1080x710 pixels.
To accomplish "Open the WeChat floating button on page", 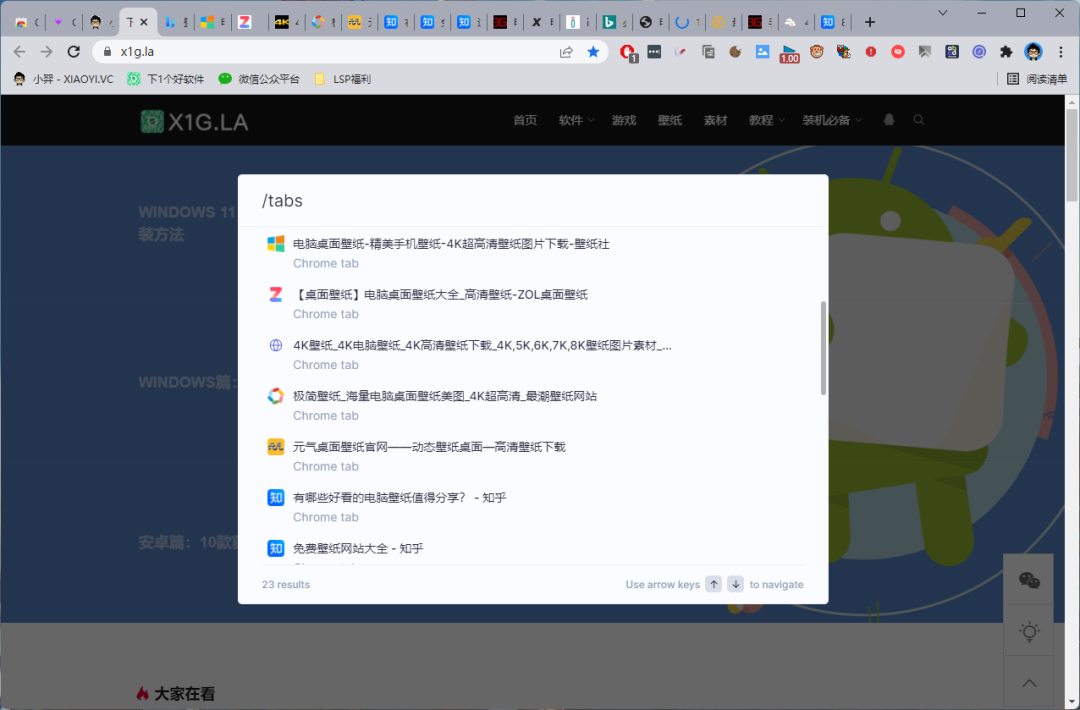I will point(1028,580).
